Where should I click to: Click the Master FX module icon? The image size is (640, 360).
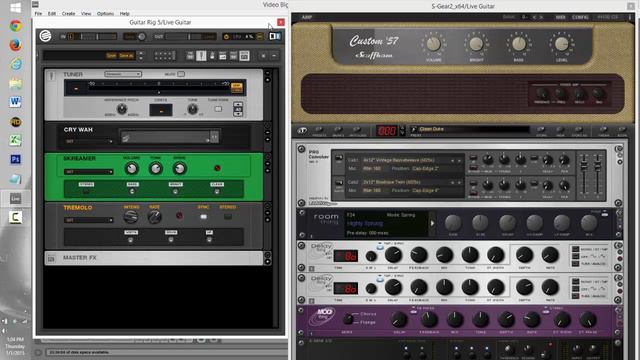[x=51, y=258]
